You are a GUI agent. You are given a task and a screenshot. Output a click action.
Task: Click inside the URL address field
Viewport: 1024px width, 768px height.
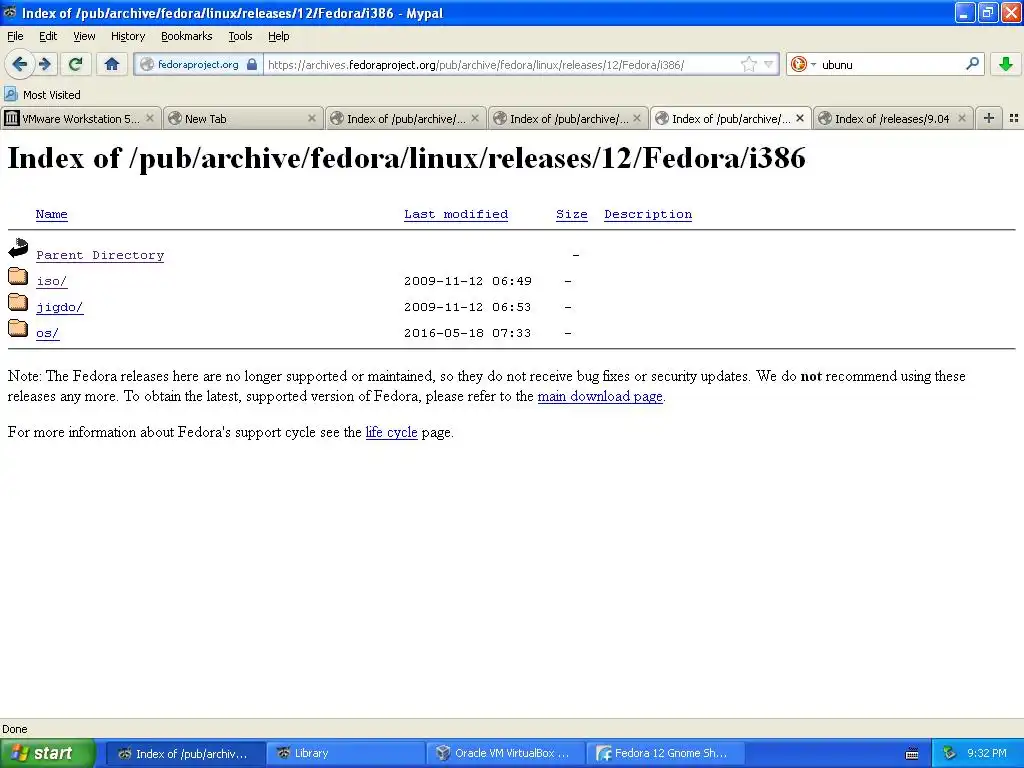point(503,64)
